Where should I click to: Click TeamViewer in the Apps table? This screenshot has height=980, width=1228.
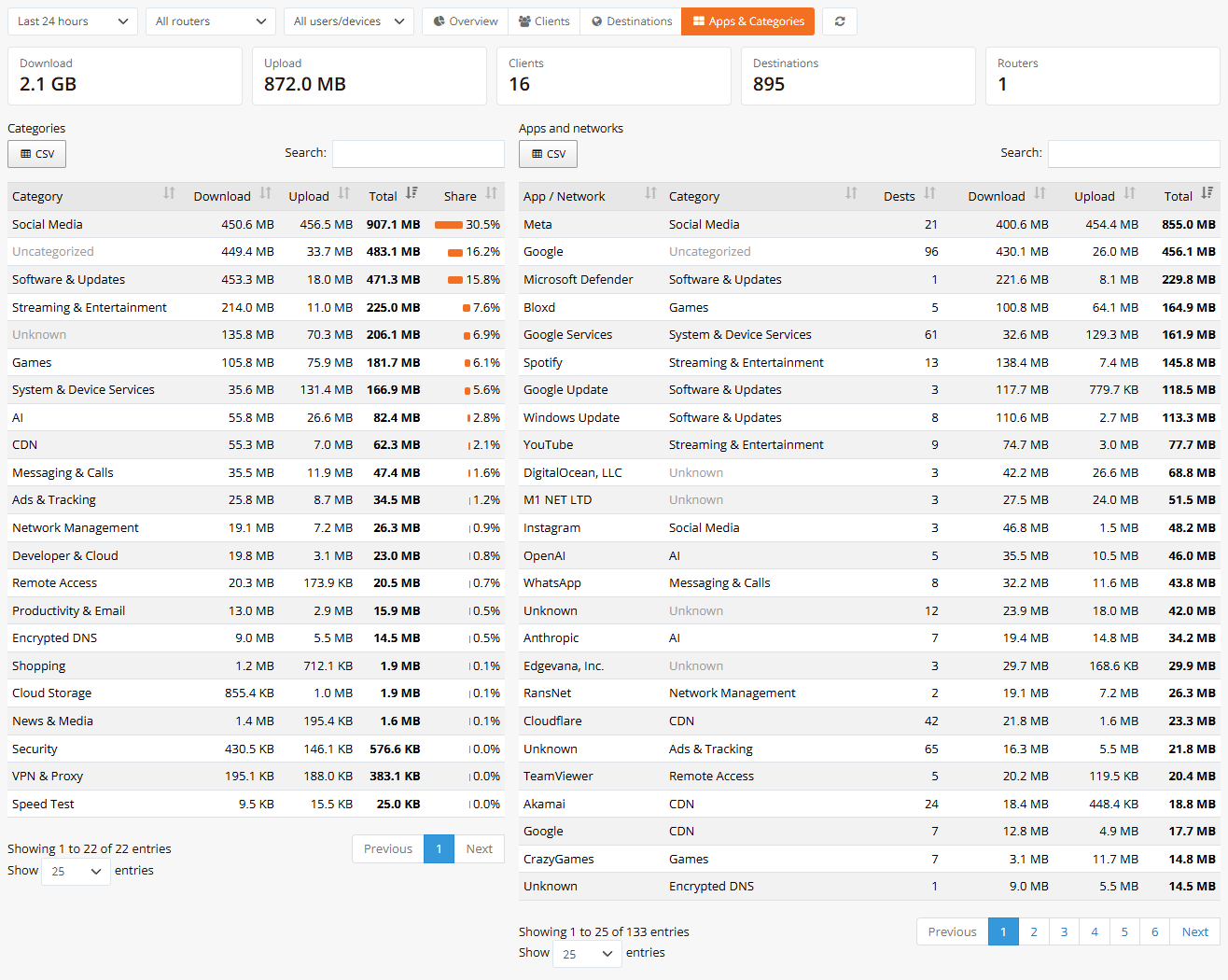558,776
